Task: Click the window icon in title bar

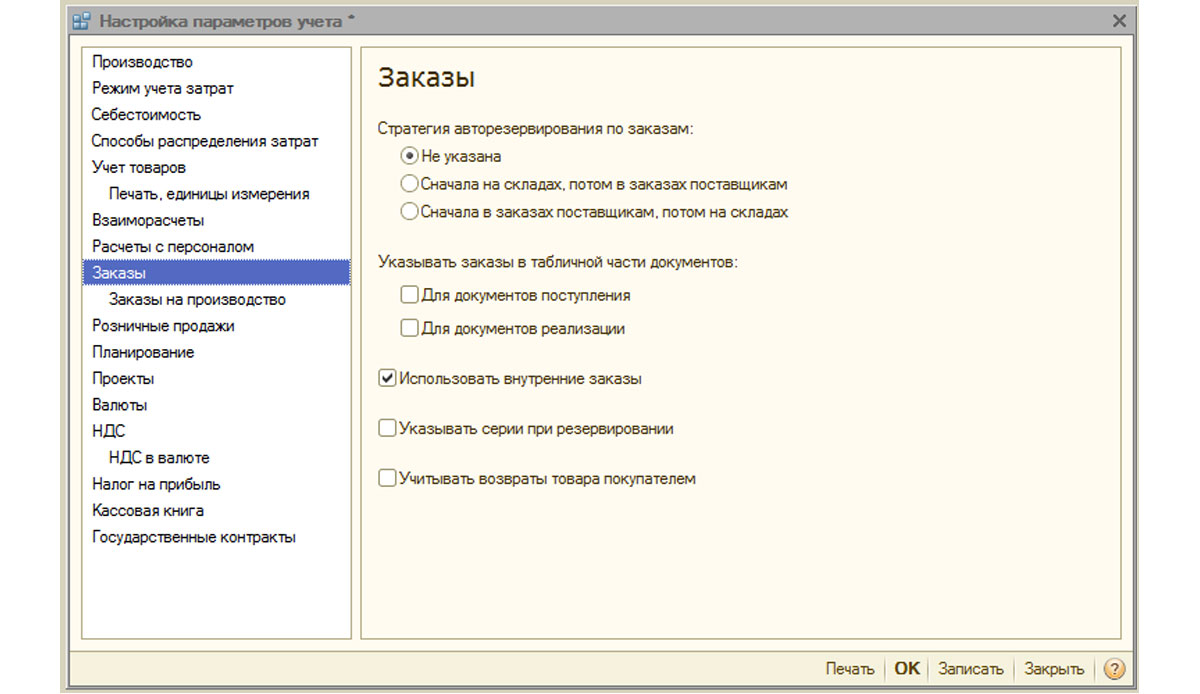Action: [82, 21]
